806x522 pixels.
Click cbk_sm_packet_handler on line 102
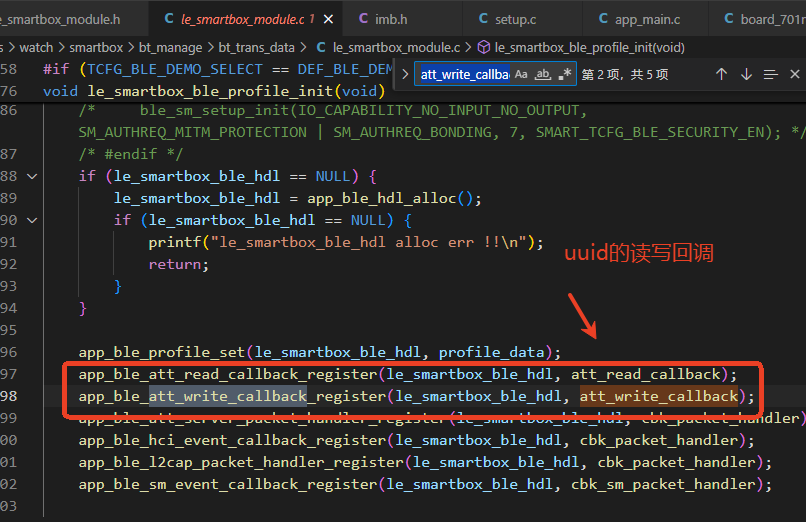(664, 484)
